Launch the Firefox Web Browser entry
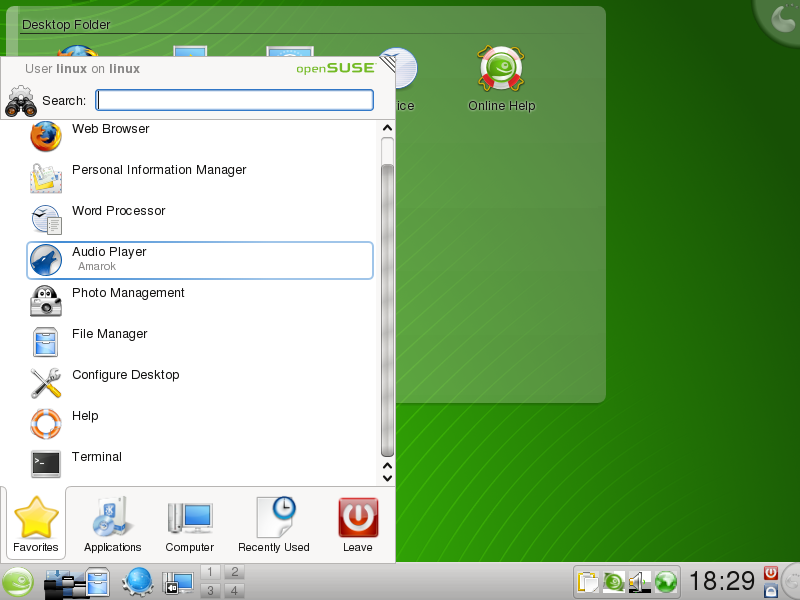 point(199,137)
